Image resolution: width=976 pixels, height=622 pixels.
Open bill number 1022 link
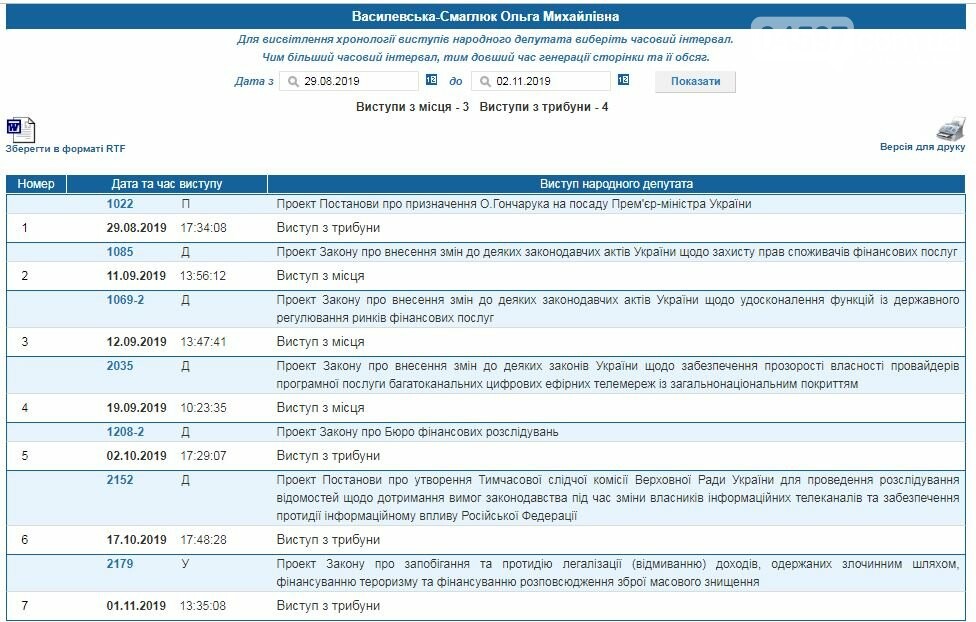120,204
